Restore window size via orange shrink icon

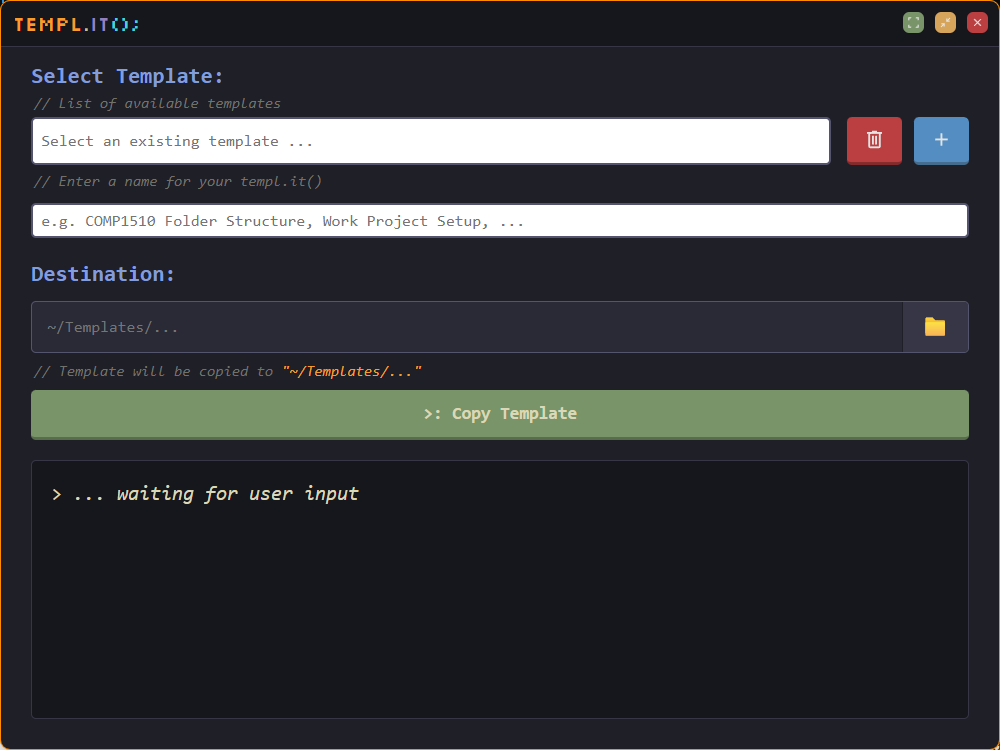945,22
